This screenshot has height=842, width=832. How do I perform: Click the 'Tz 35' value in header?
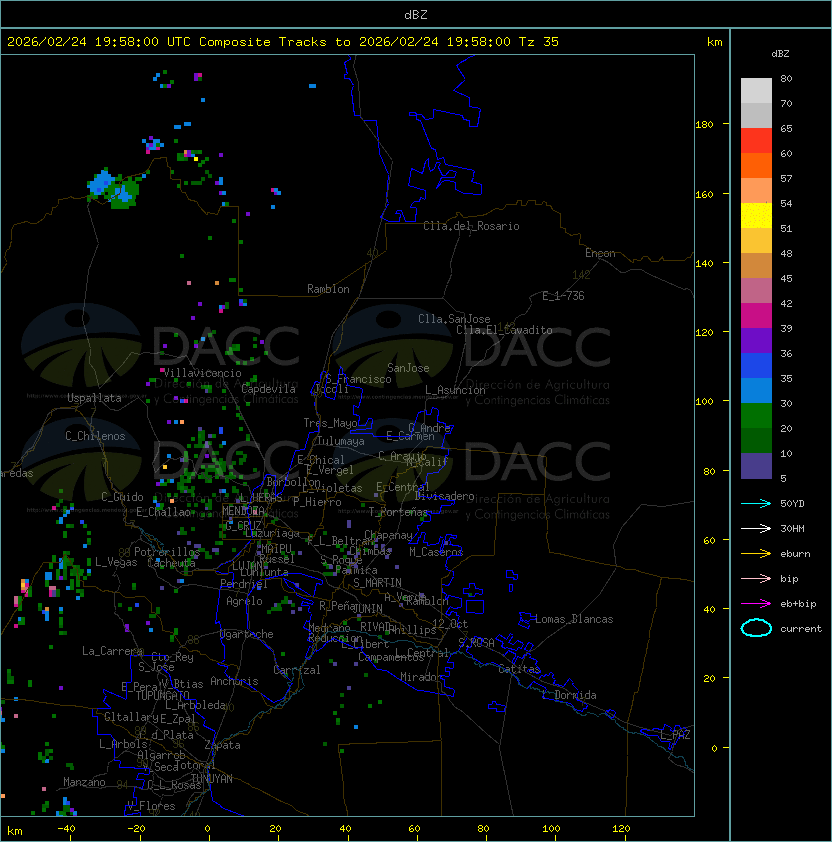[539, 42]
